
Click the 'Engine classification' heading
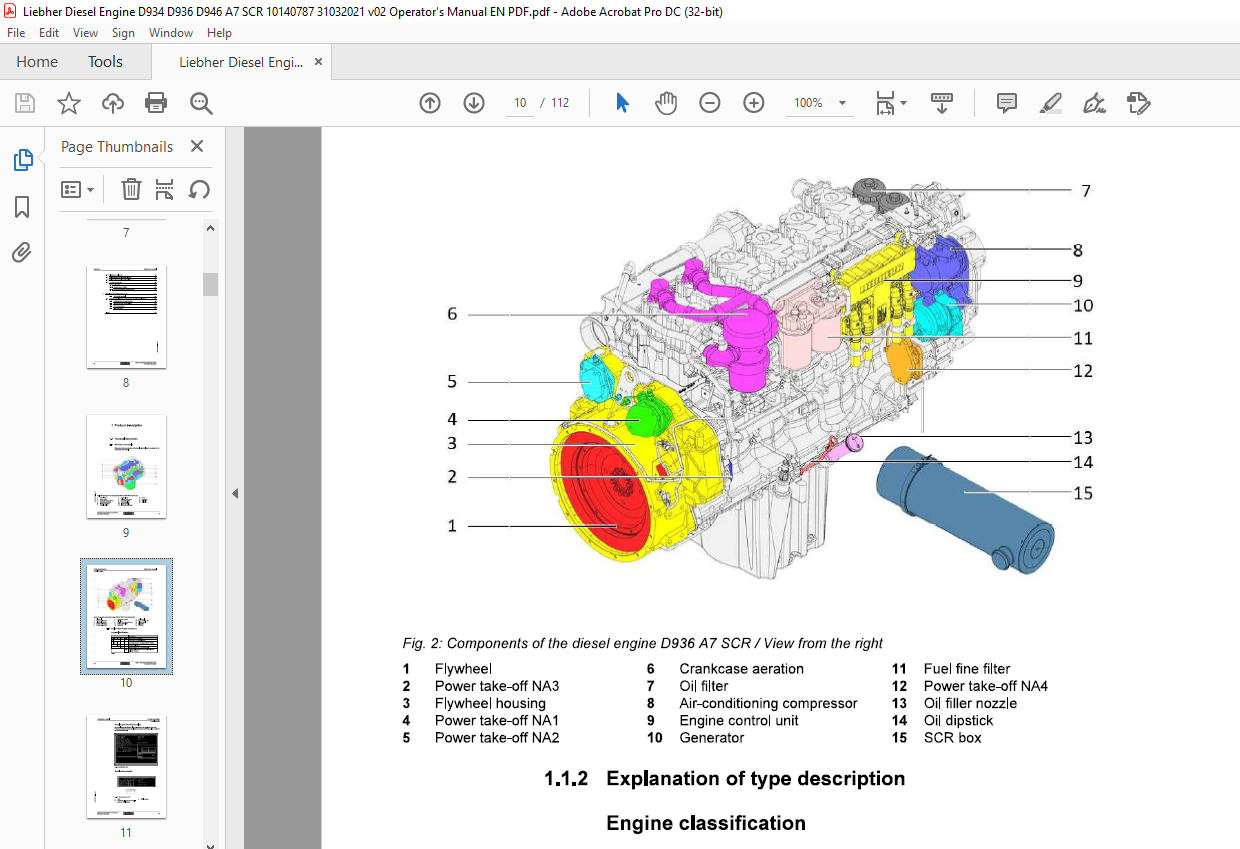click(706, 823)
